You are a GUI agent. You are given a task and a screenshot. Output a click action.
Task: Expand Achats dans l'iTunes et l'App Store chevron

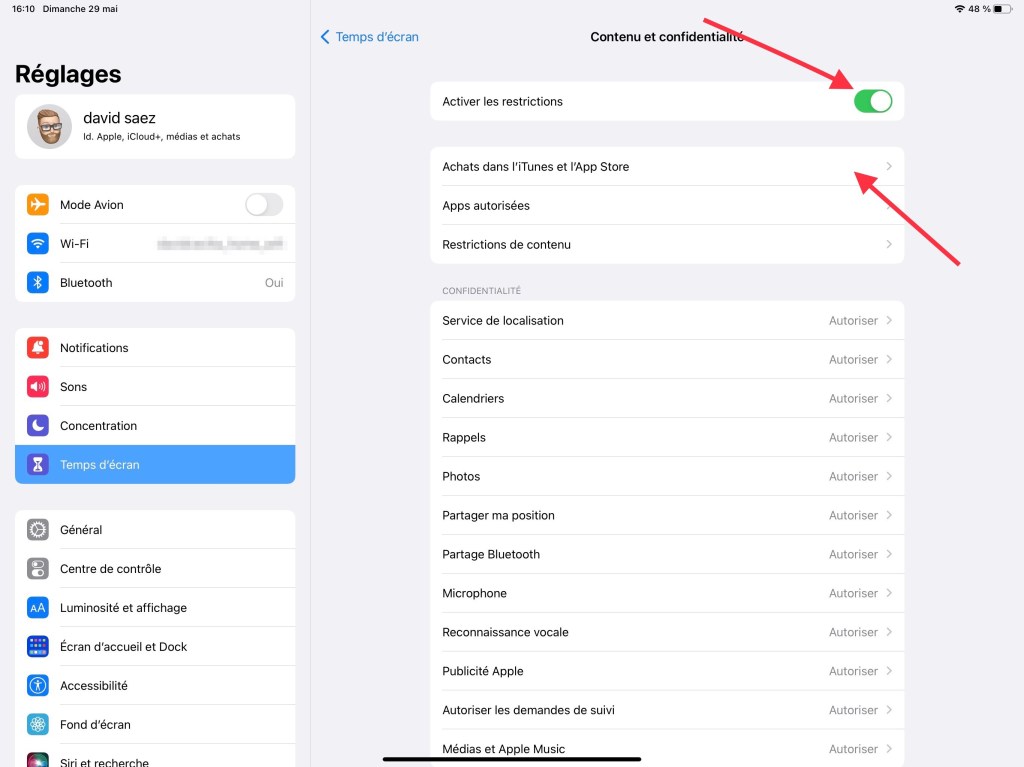click(889, 167)
